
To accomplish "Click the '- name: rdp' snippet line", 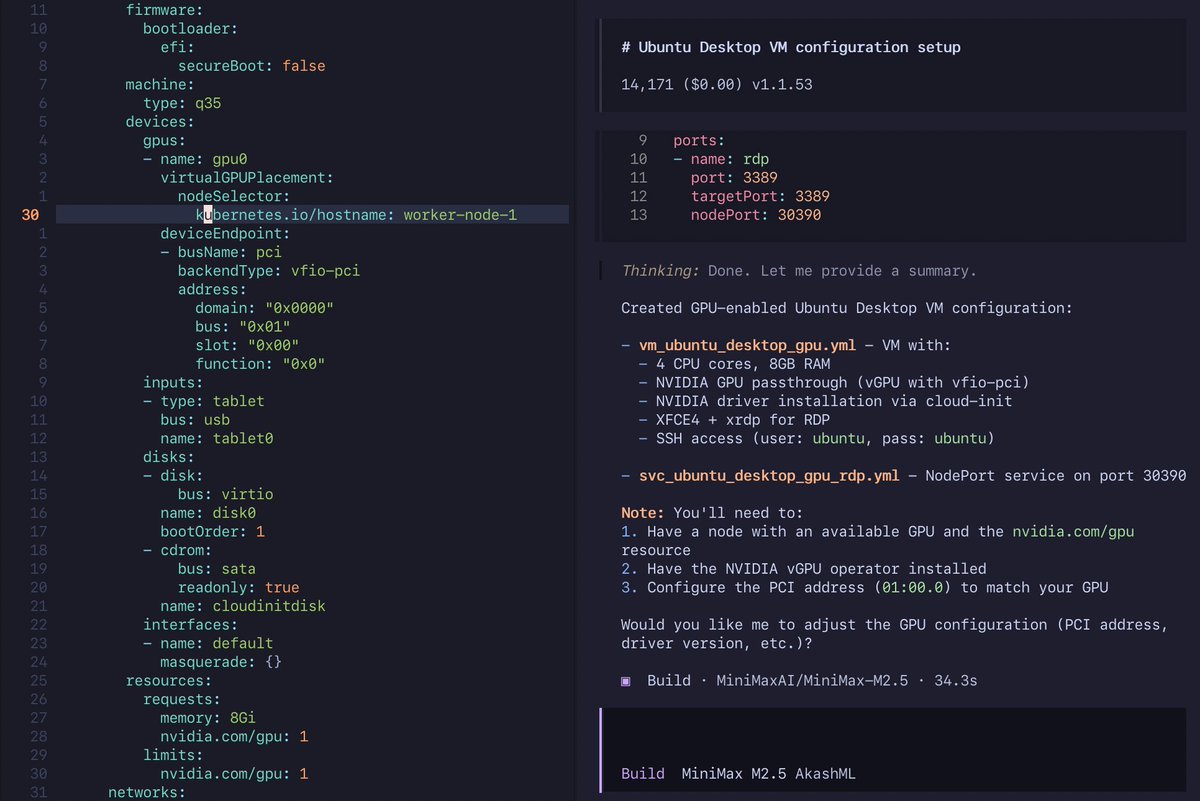I will [x=721, y=158].
